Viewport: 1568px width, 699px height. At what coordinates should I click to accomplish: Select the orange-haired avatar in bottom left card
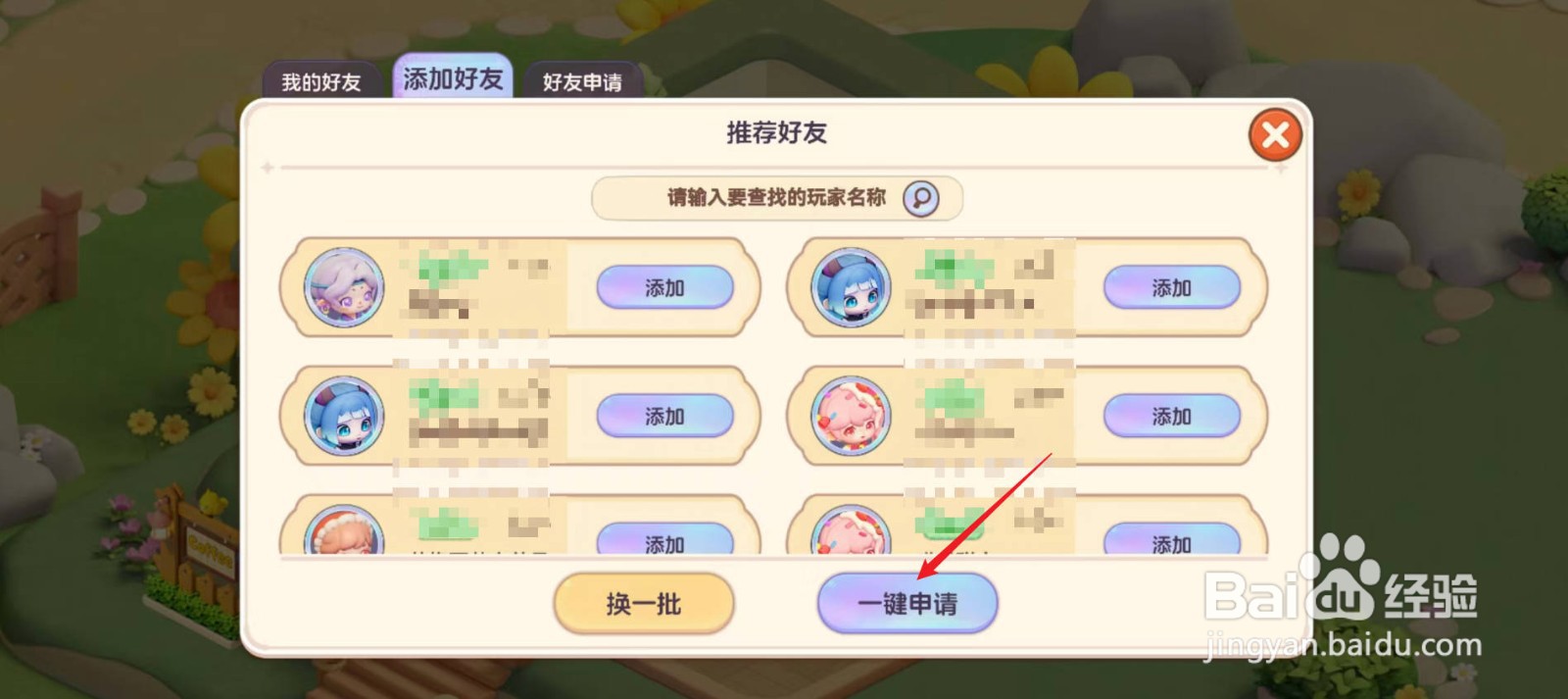click(x=344, y=529)
